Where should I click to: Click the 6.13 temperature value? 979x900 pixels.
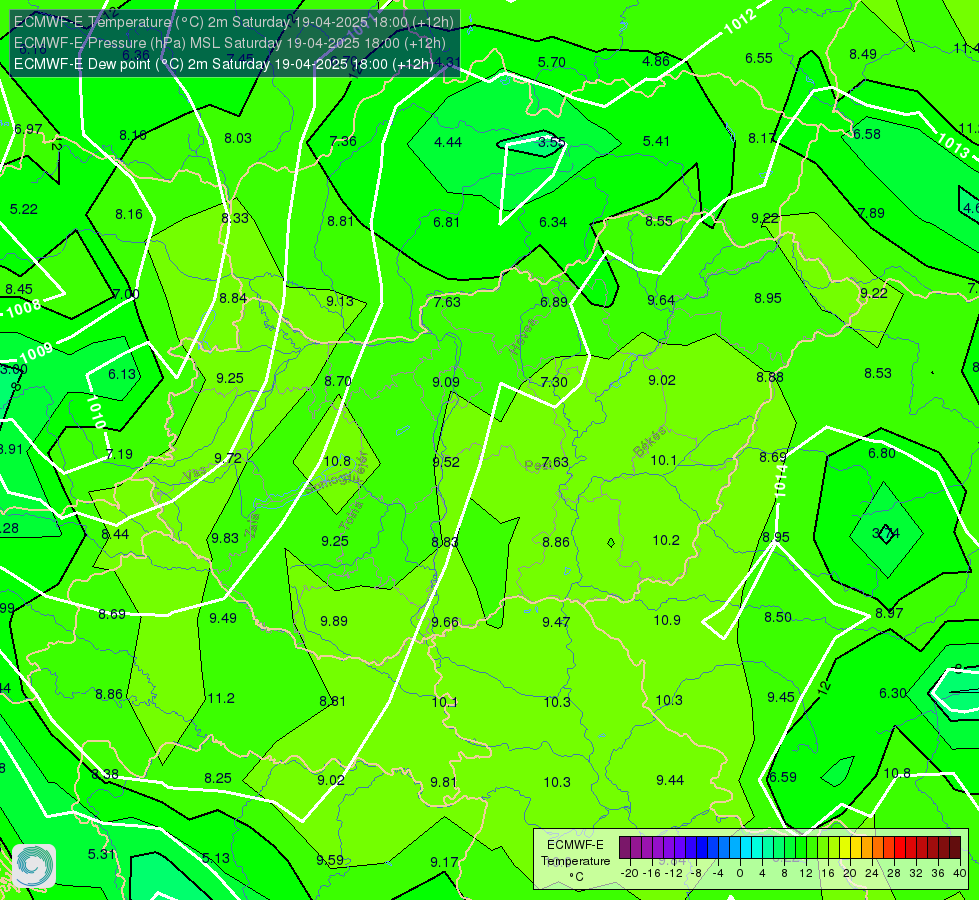(122, 374)
